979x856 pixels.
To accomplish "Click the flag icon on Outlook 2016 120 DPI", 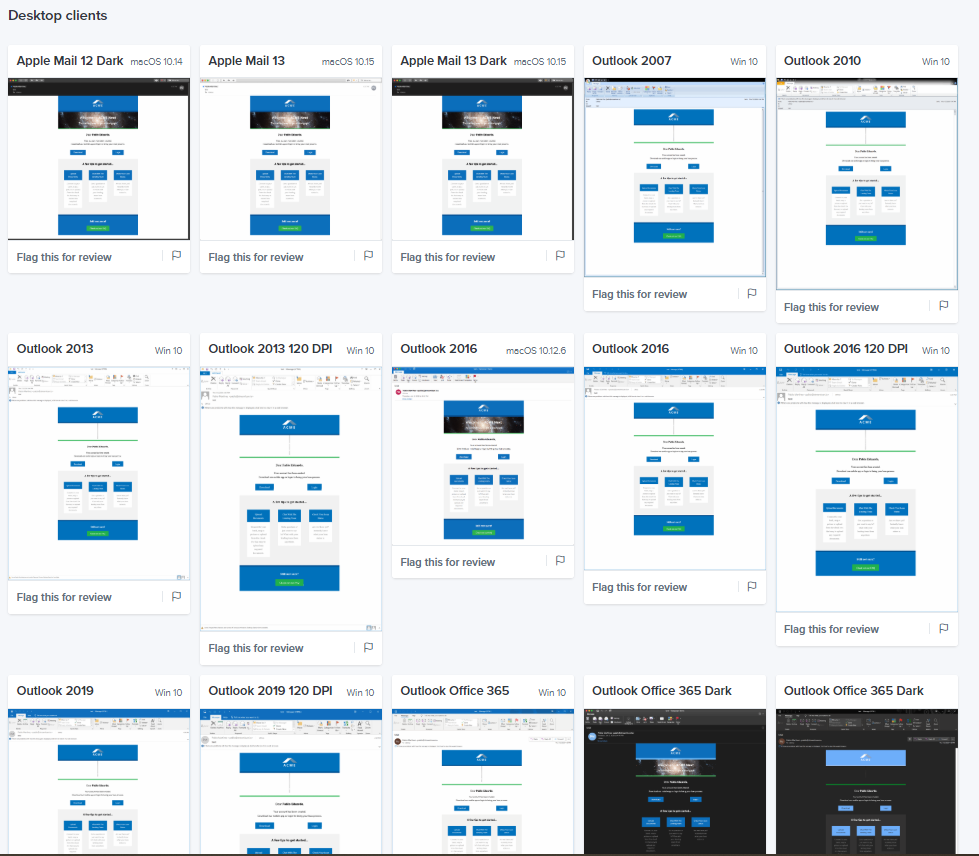I will tap(943, 629).
